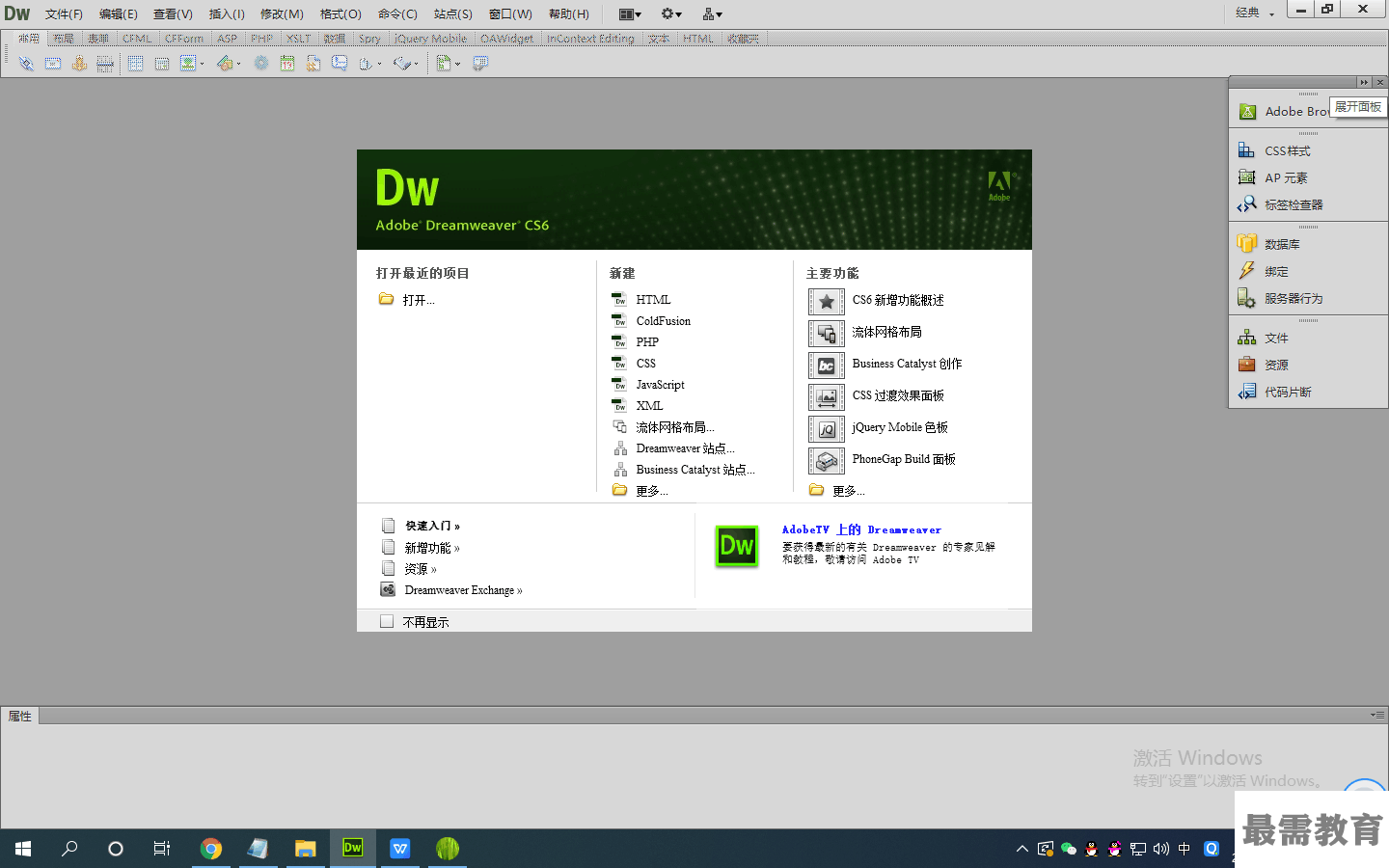Image resolution: width=1389 pixels, height=868 pixels.
Task: Insert a server-side include from the toolbar
Action: click(x=313, y=64)
